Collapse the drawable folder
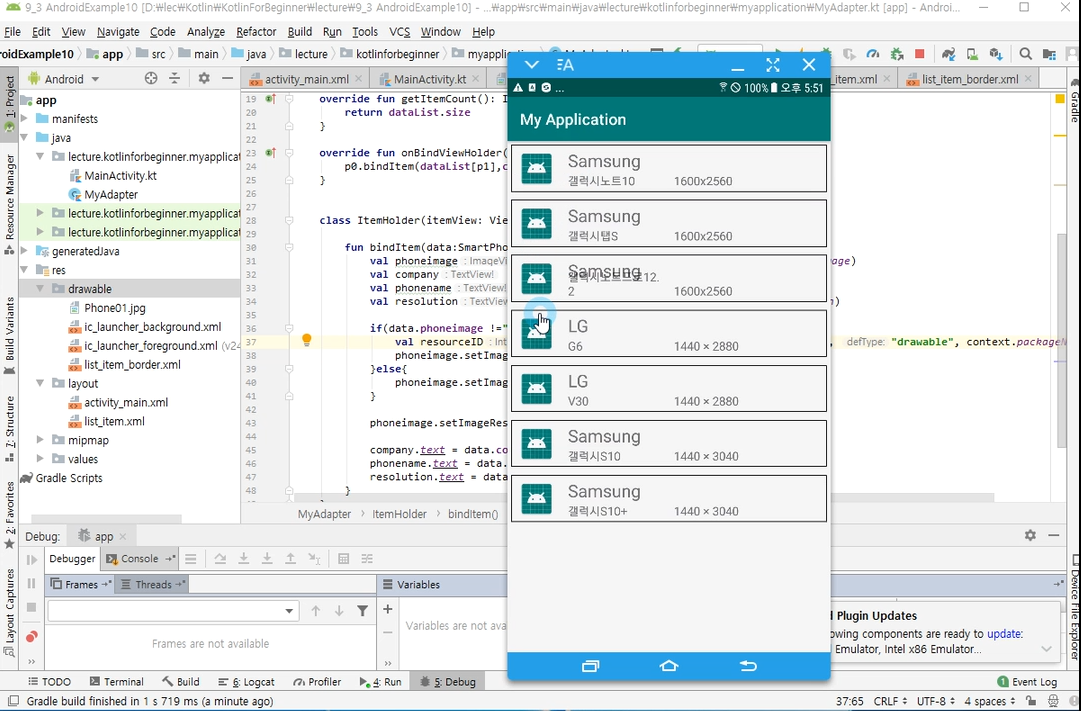Screen dimensions: 1081x711 [x=40, y=289]
